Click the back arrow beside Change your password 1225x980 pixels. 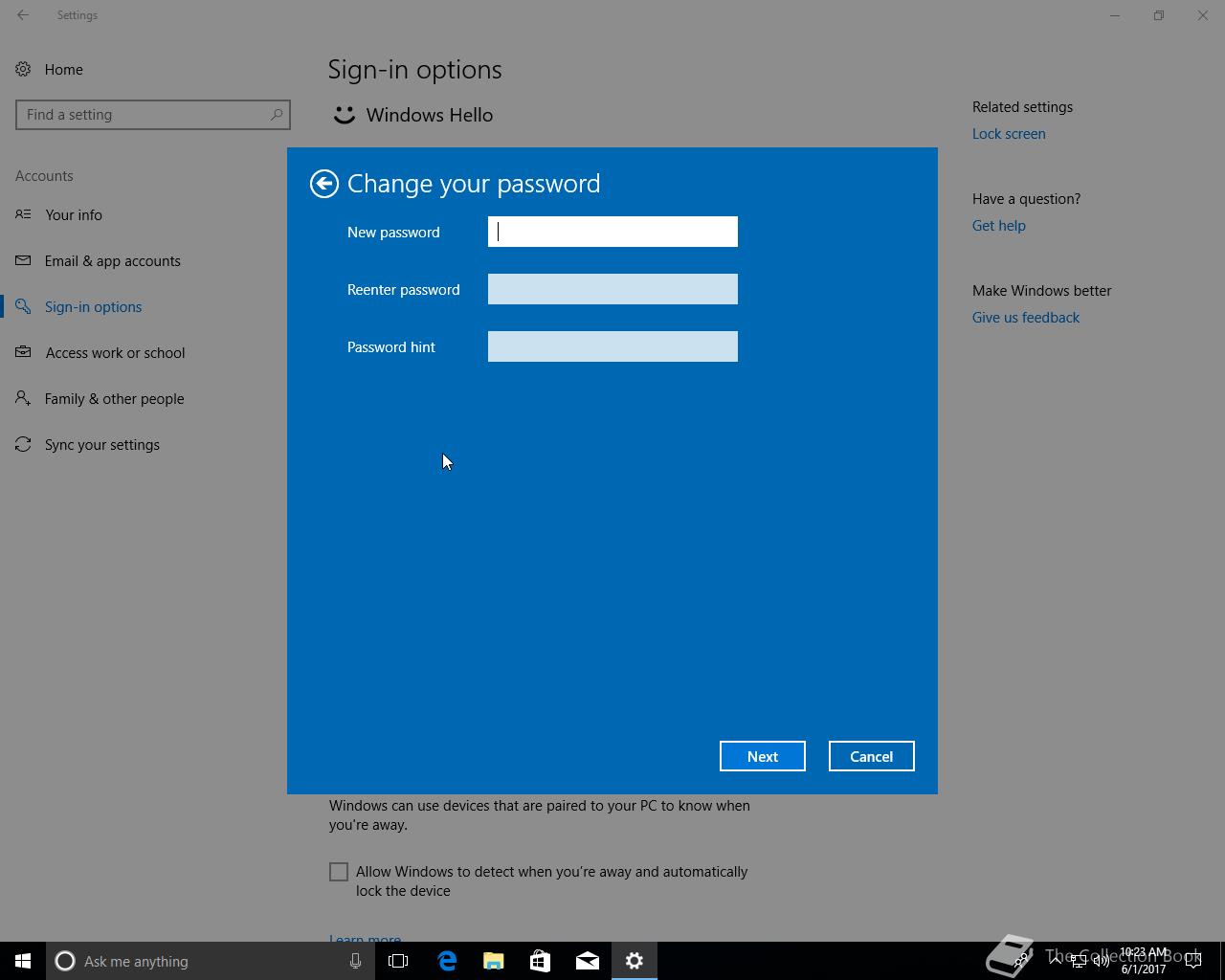(x=324, y=184)
